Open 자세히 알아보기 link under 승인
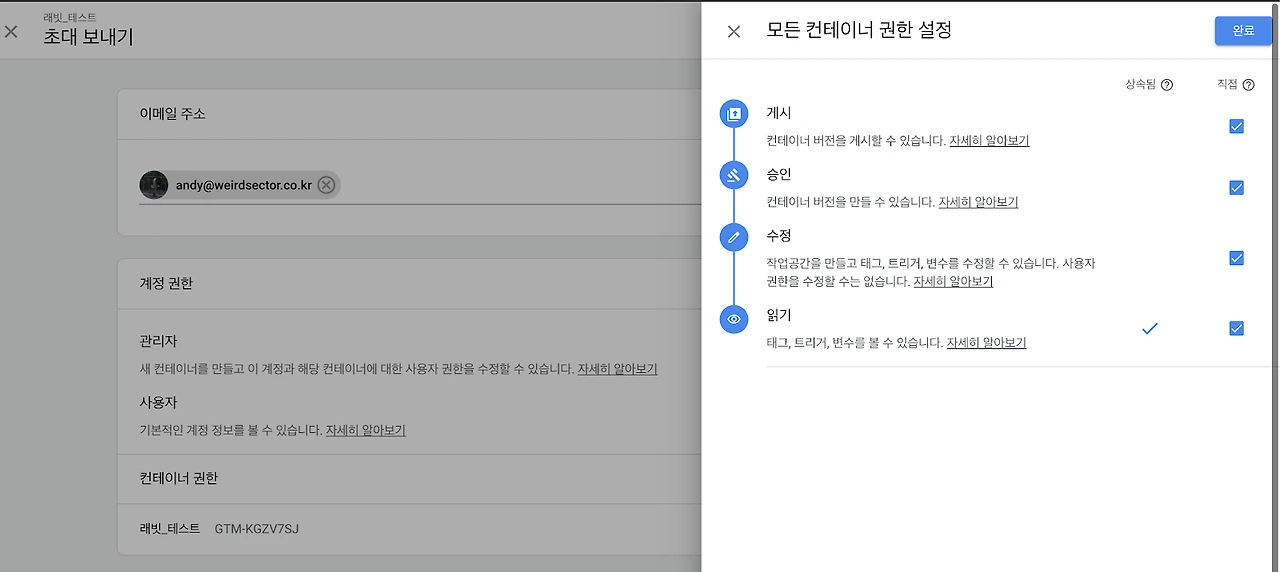Viewport: 1280px width, 572px height. click(x=978, y=202)
